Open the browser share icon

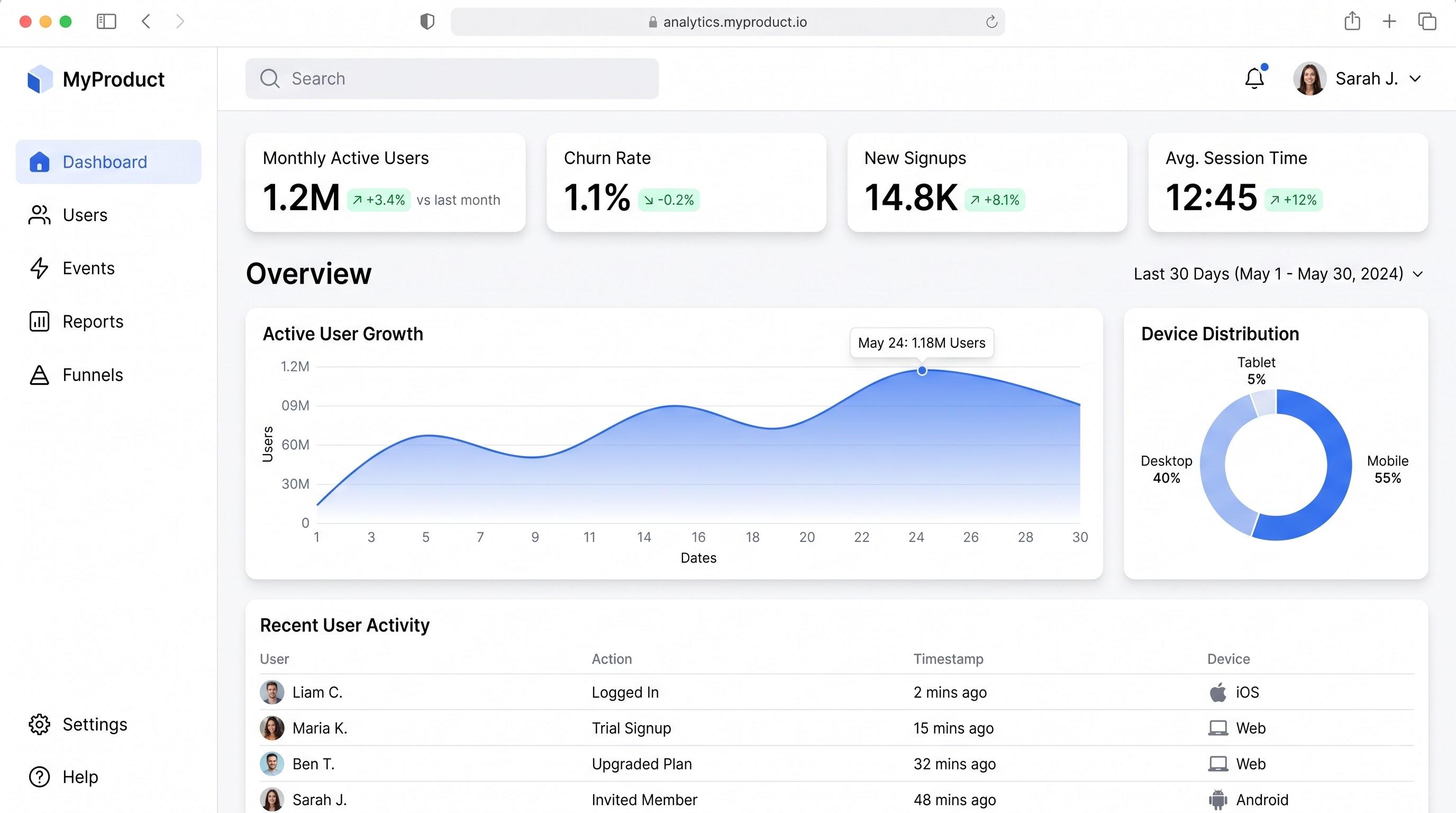1352,21
